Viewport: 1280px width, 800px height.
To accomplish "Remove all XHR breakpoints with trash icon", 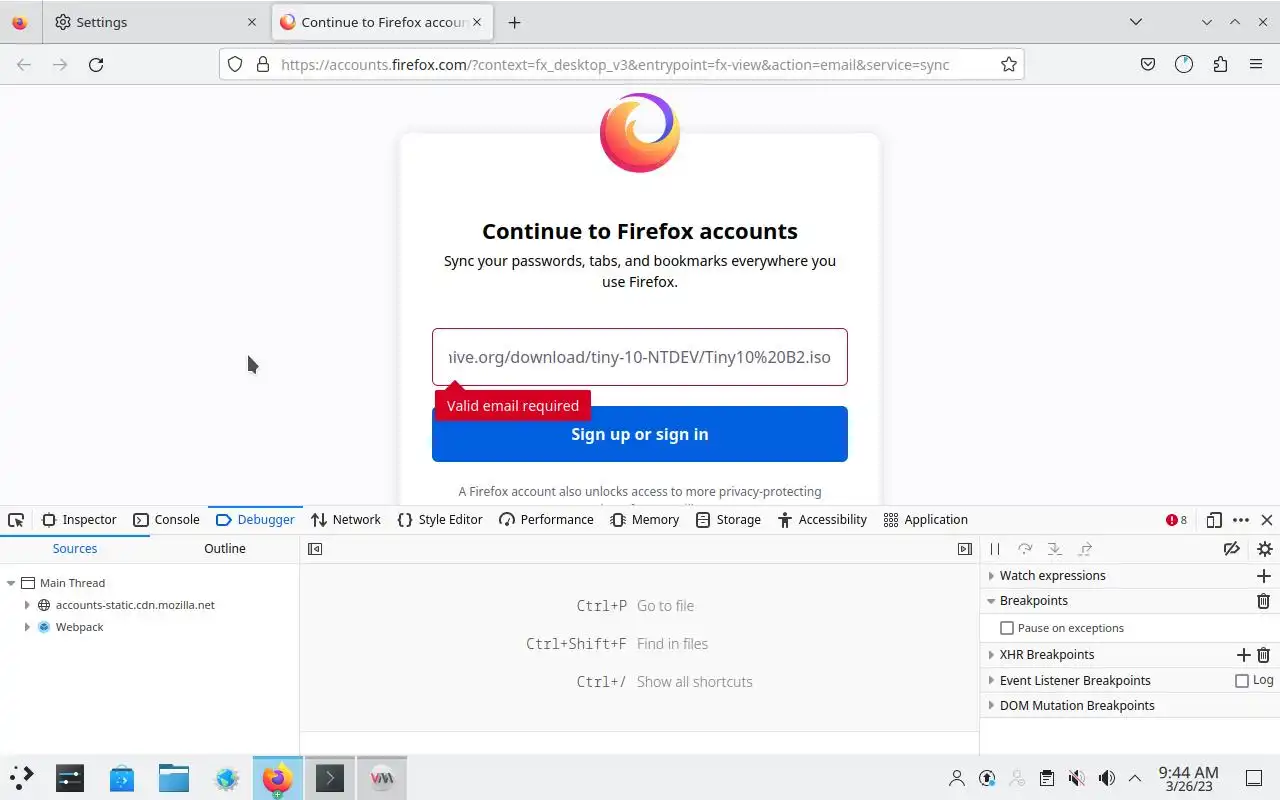I will 1264,655.
